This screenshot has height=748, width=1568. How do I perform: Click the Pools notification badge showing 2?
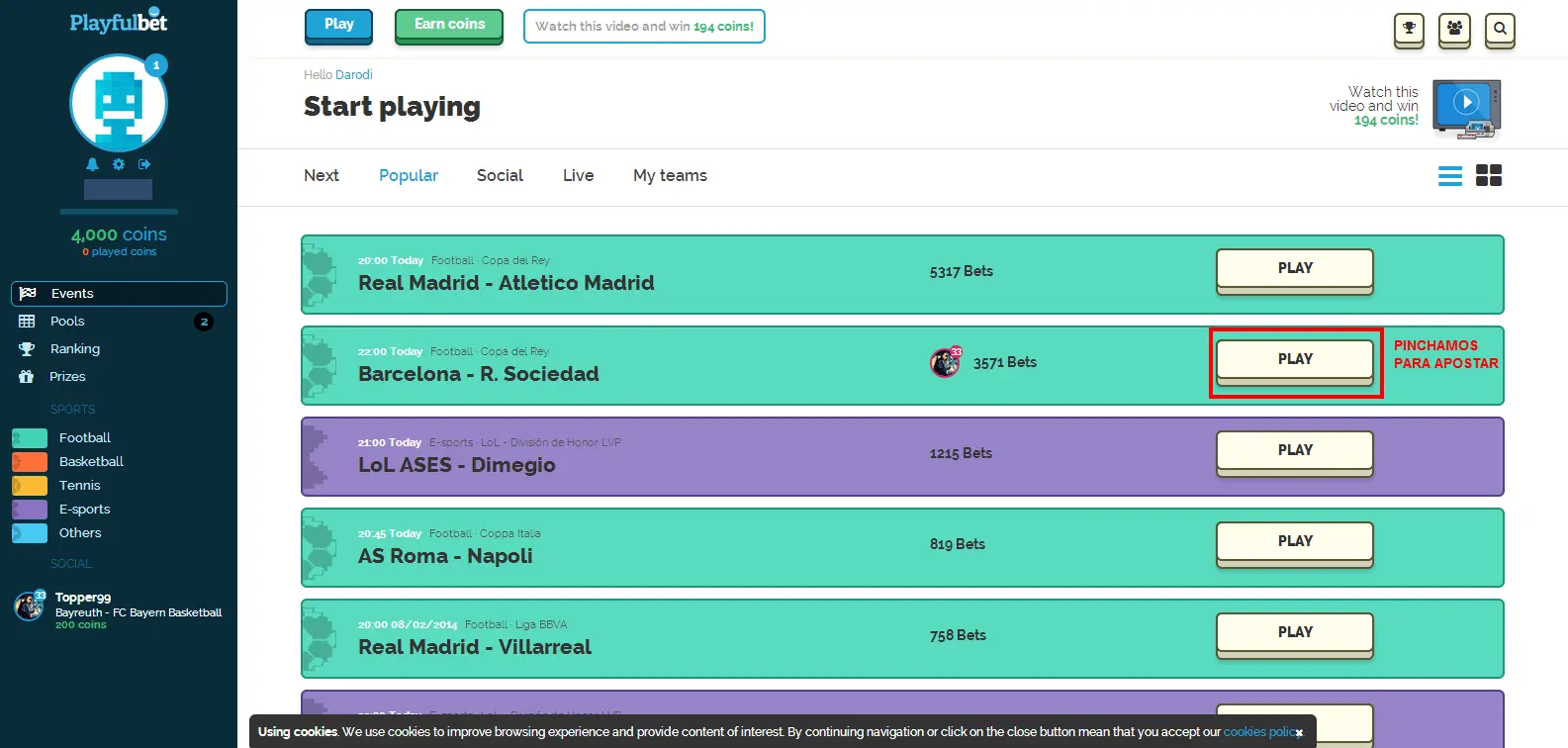click(204, 322)
